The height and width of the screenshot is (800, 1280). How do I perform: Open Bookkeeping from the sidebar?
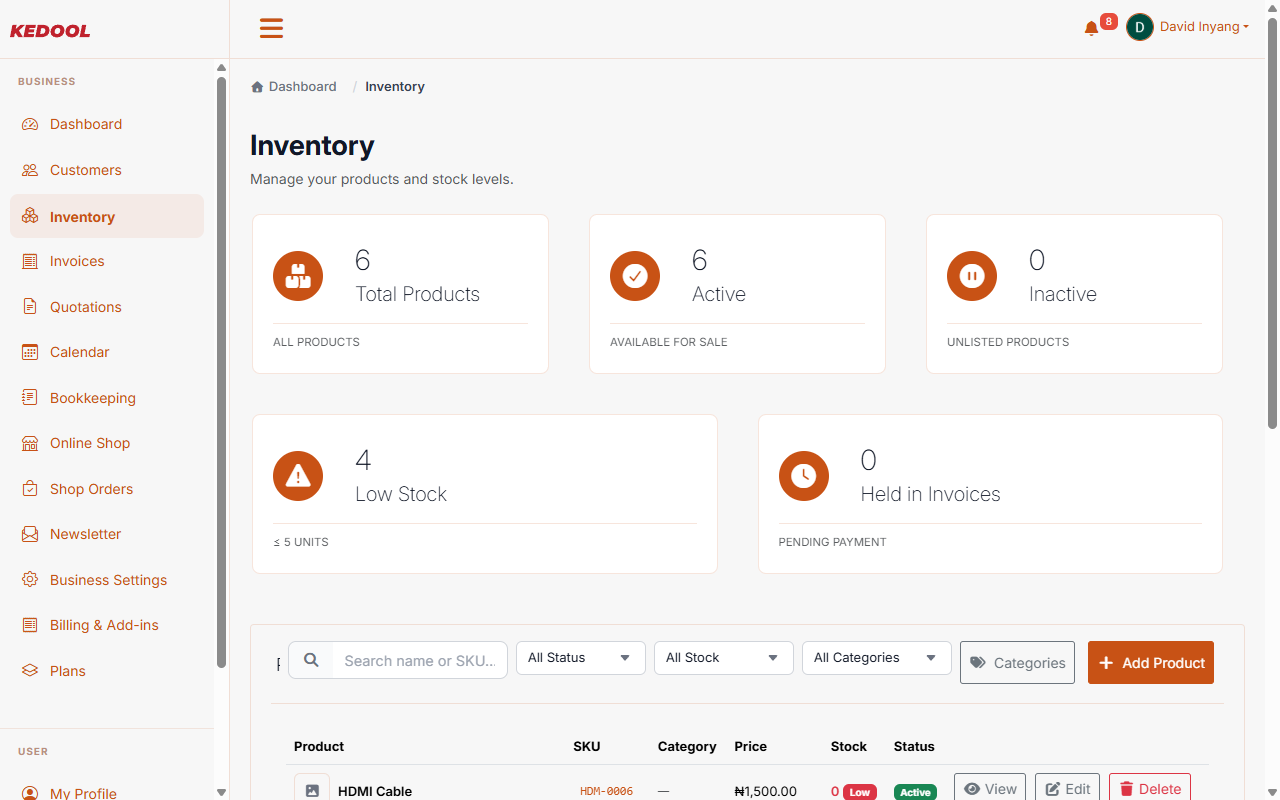(x=107, y=398)
